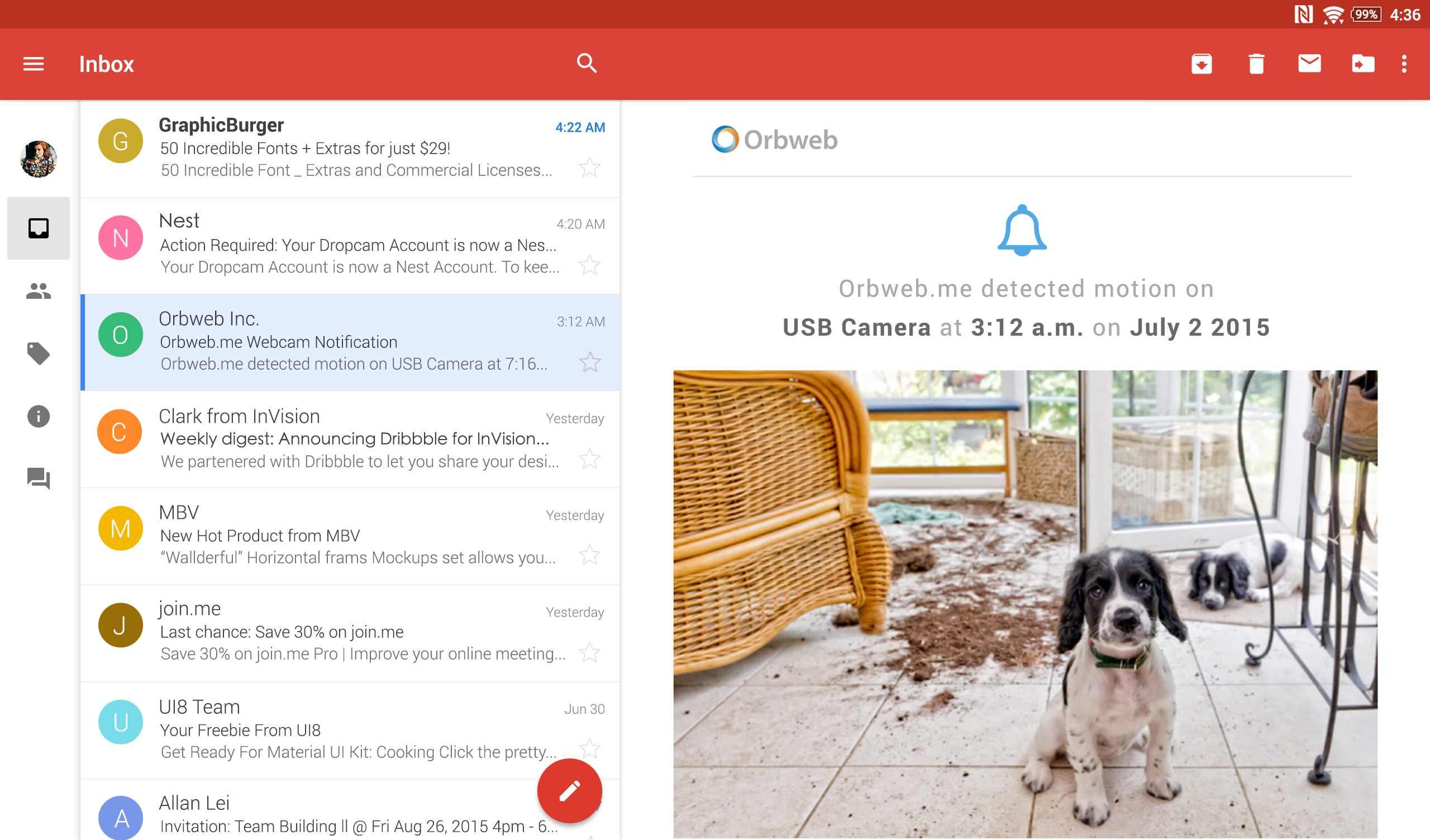Star the Clark from InVision email
The height and width of the screenshot is (840, 1430).
[589, 459]
